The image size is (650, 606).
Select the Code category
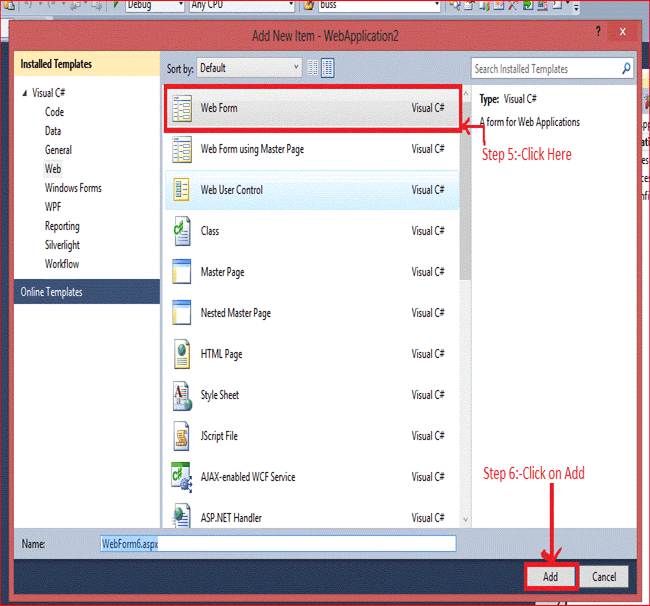[x=54, y=112]
